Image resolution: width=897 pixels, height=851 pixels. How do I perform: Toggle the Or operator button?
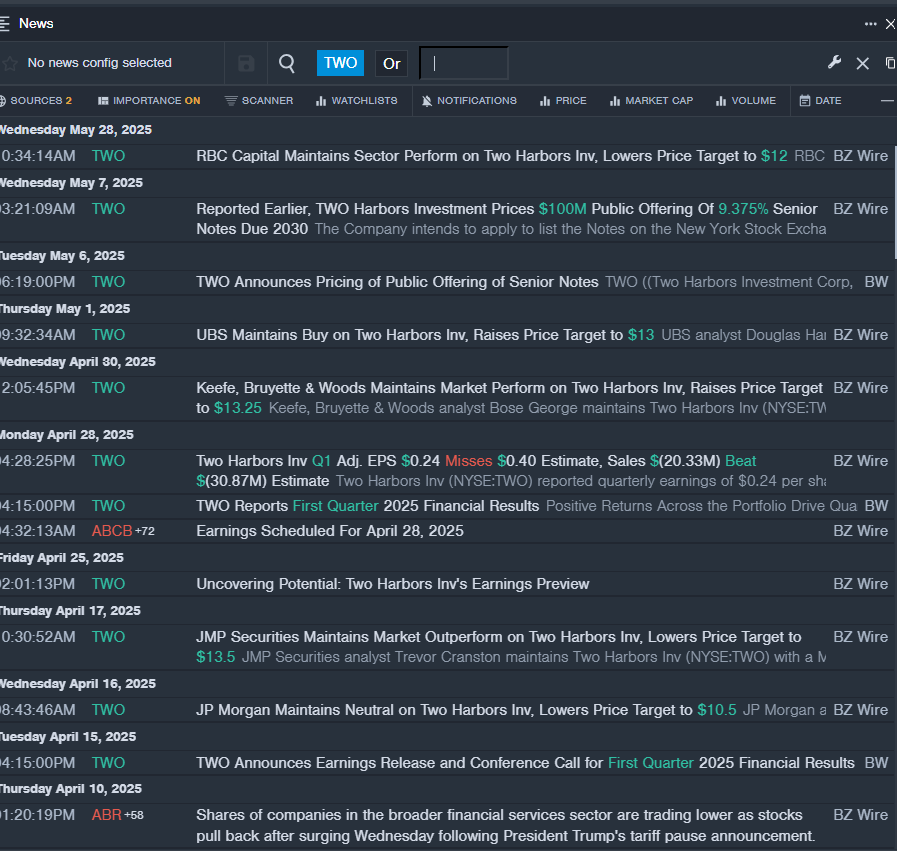click(x=391, y=63)
